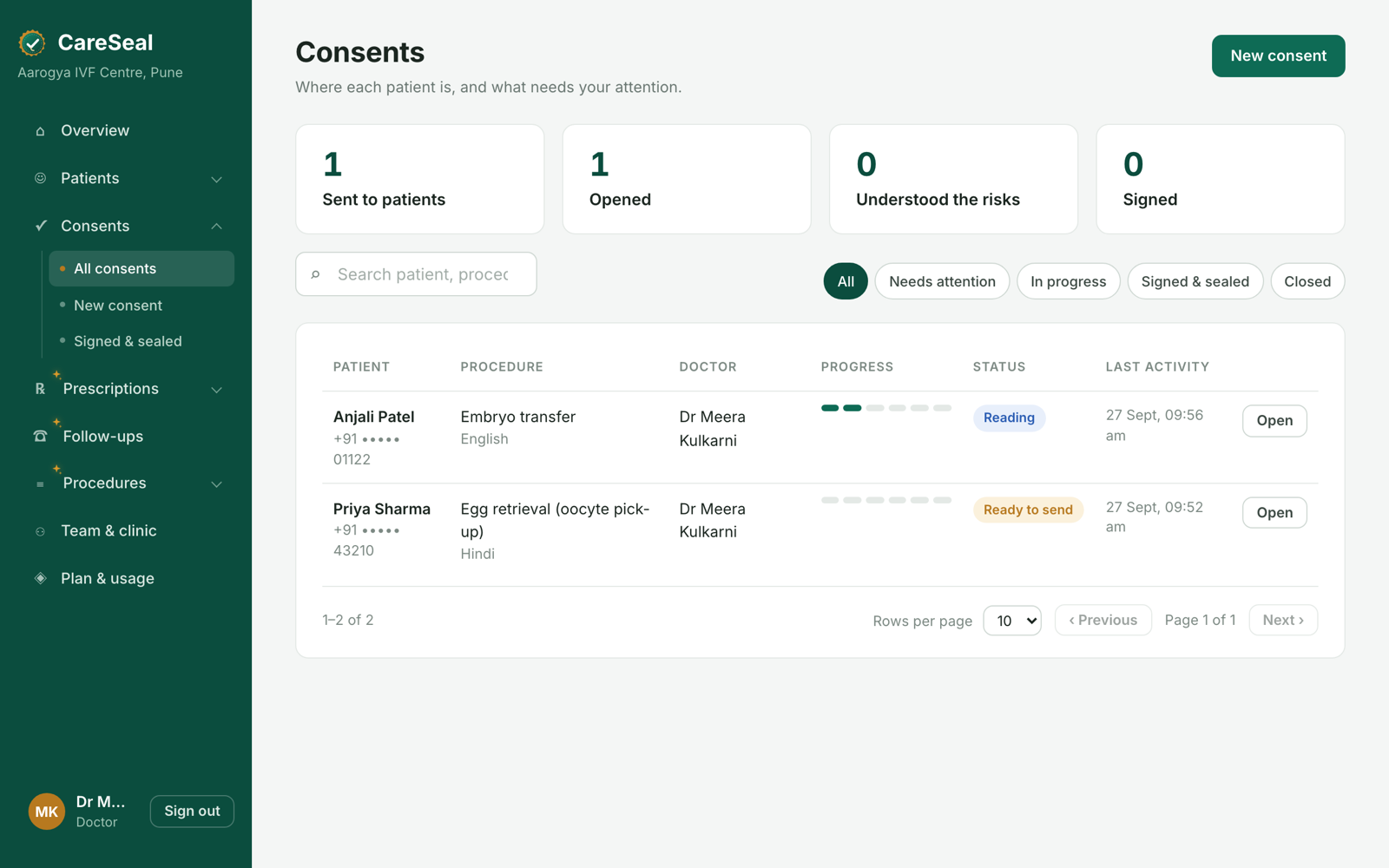Click the Team & clinic icon

40,531
